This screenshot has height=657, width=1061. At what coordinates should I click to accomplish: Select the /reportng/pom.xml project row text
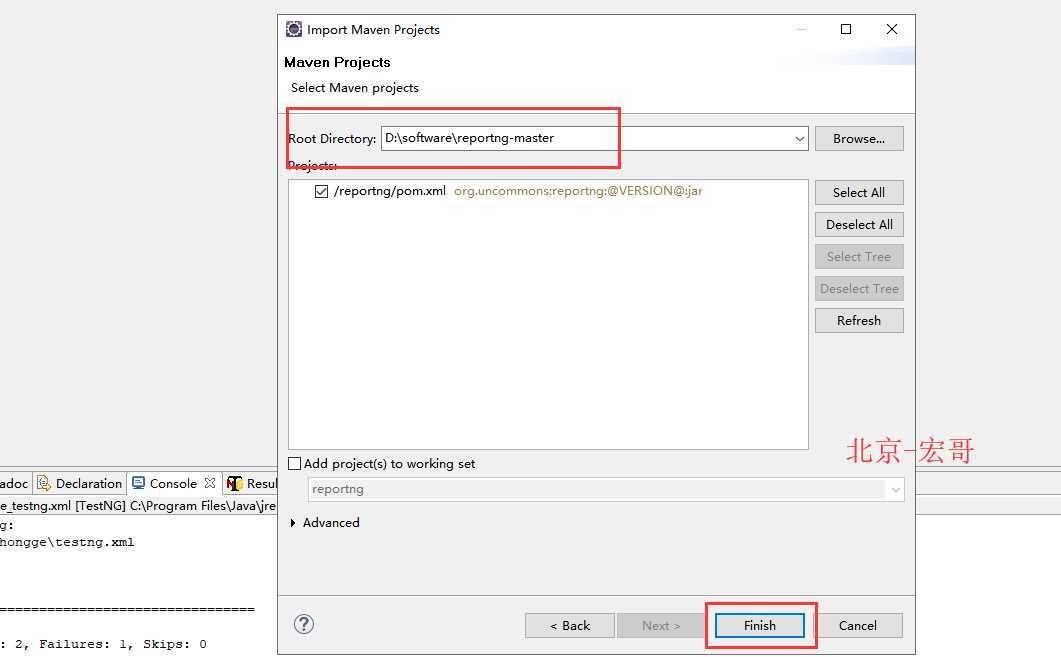point(390,191)
